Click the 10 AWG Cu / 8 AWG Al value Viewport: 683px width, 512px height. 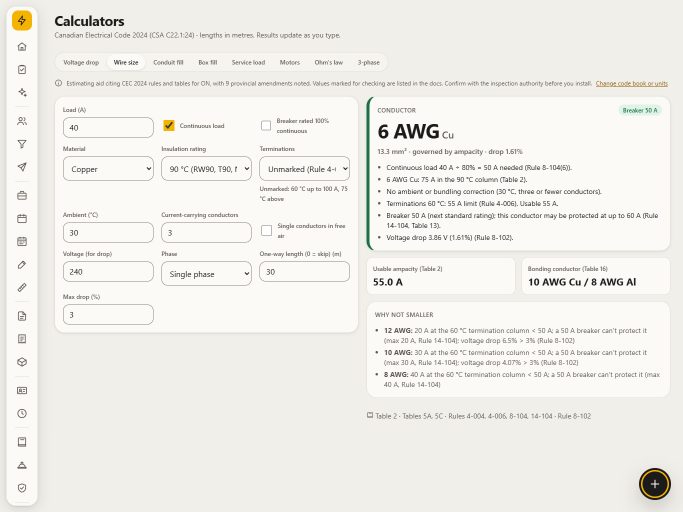tap(582, 282)
